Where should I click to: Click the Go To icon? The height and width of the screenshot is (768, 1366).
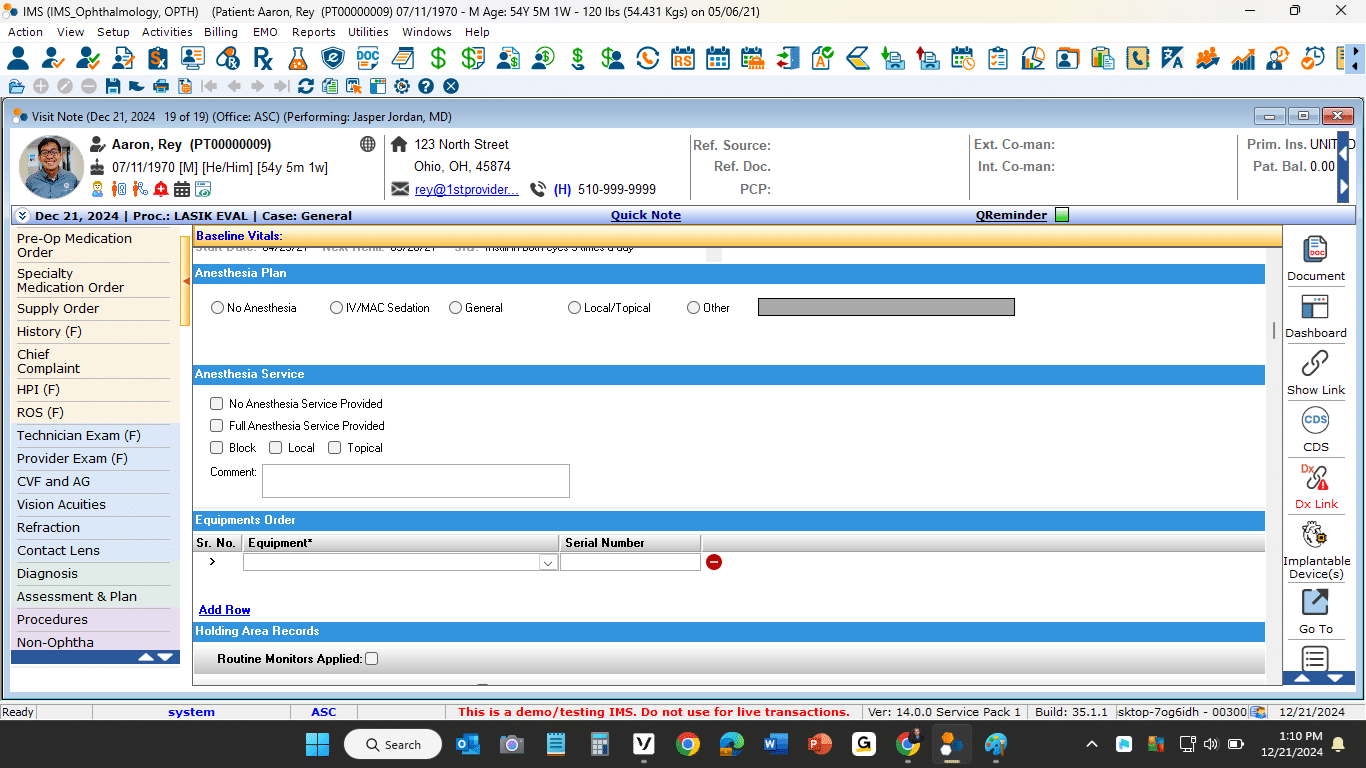coord(1315,602)
